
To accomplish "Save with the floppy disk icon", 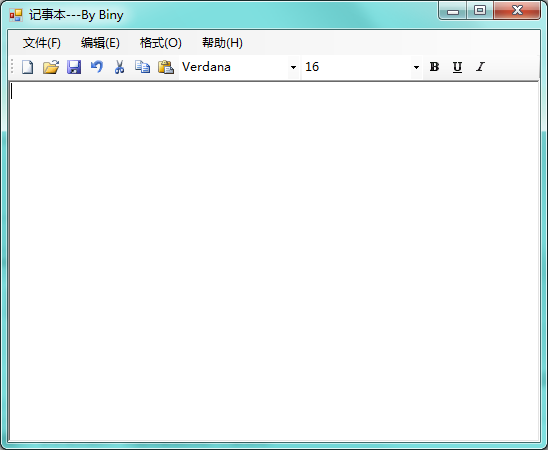I will click(x=74, y=67).
